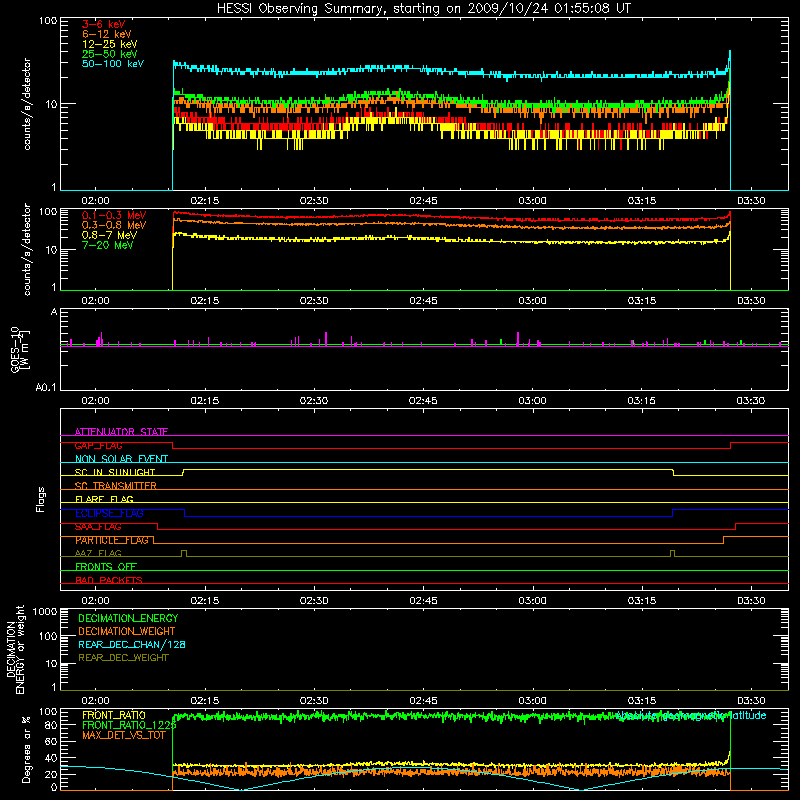Click the spike at end of 50-100 keV curve

coord(730,60)
